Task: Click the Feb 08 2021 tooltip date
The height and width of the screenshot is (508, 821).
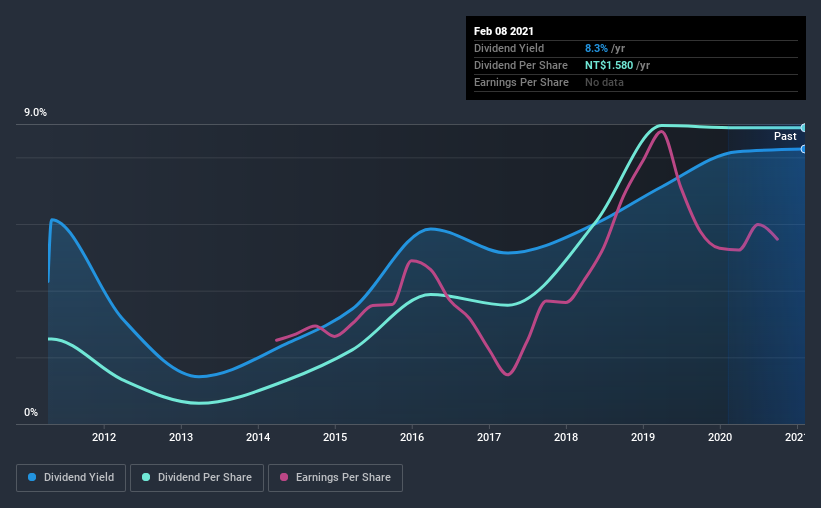Action: pyautogui.click(x=504, y=31)
